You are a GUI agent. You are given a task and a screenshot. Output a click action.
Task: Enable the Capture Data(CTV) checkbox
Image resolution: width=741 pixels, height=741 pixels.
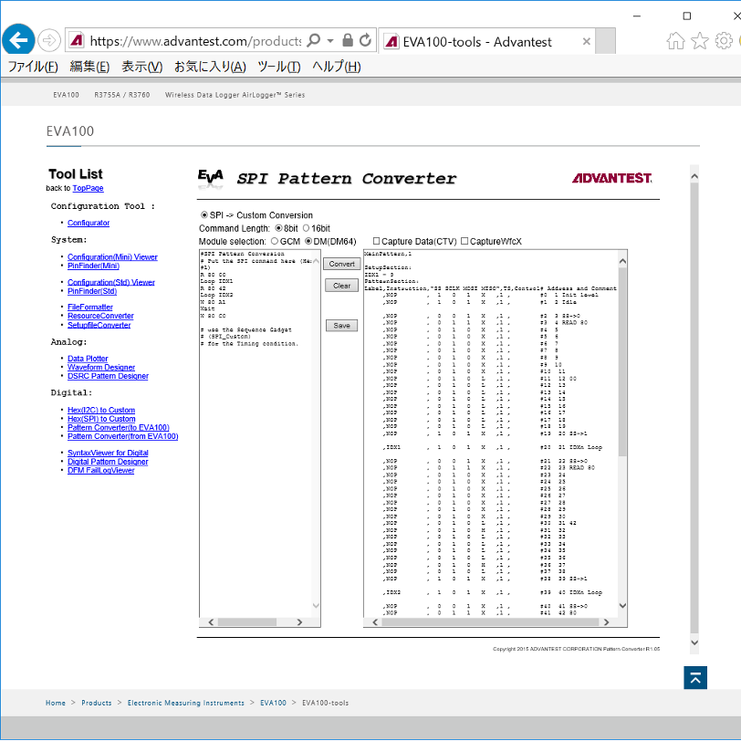click(x=376, y=241)
